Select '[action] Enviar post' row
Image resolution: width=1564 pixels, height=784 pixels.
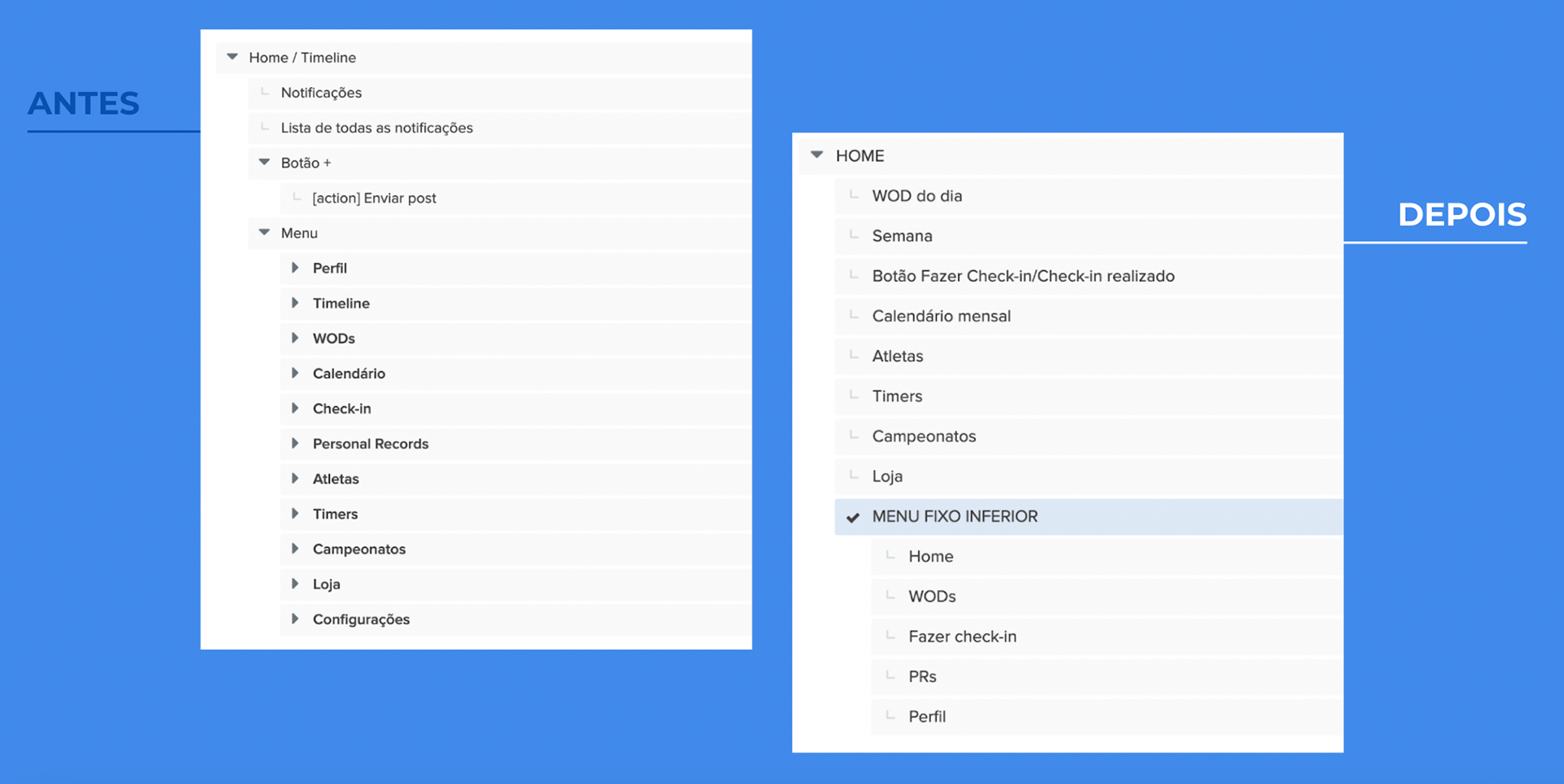coord(516,198)
